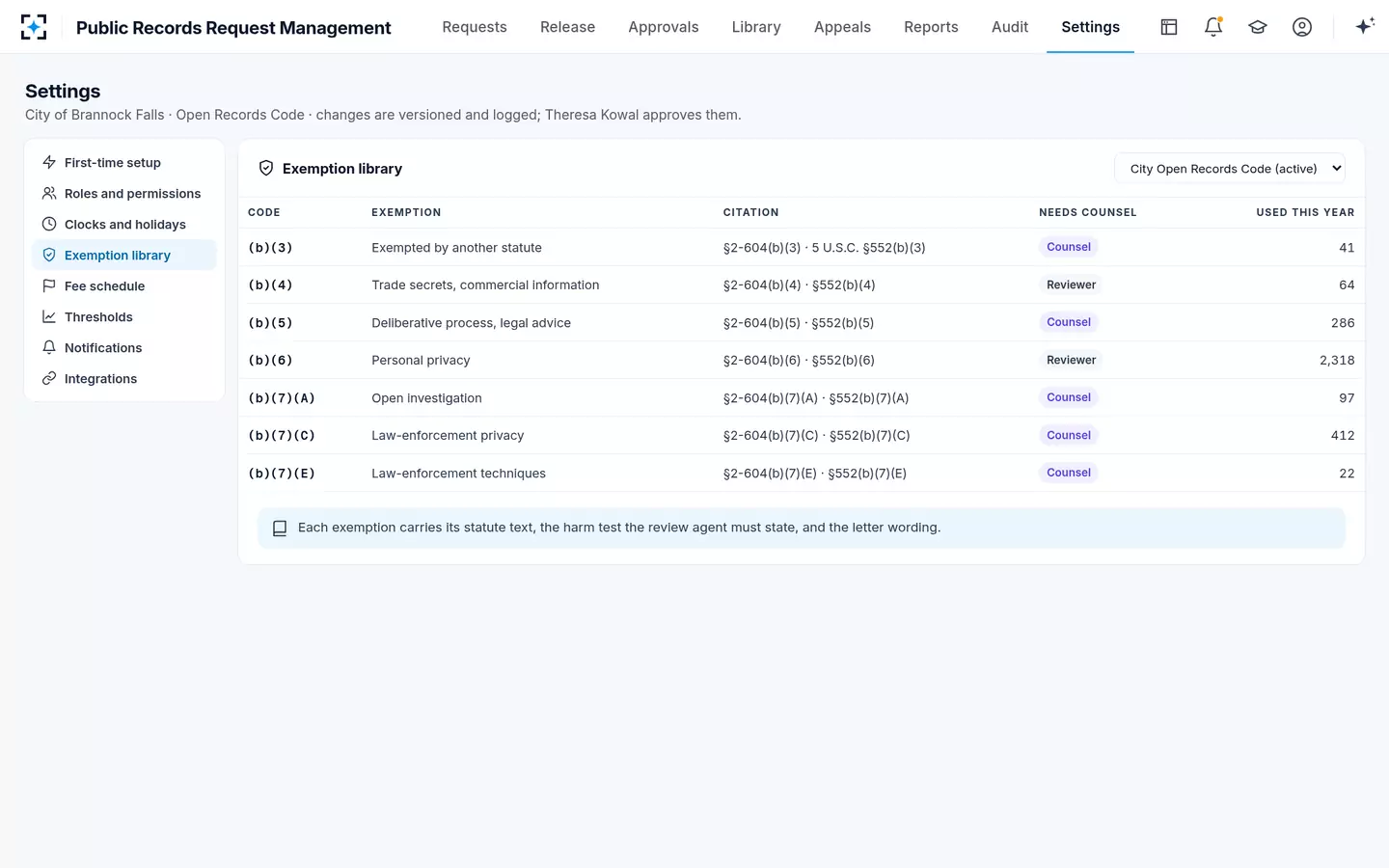Click shield icon in Exemption library panel header

(x=266, y=168)
